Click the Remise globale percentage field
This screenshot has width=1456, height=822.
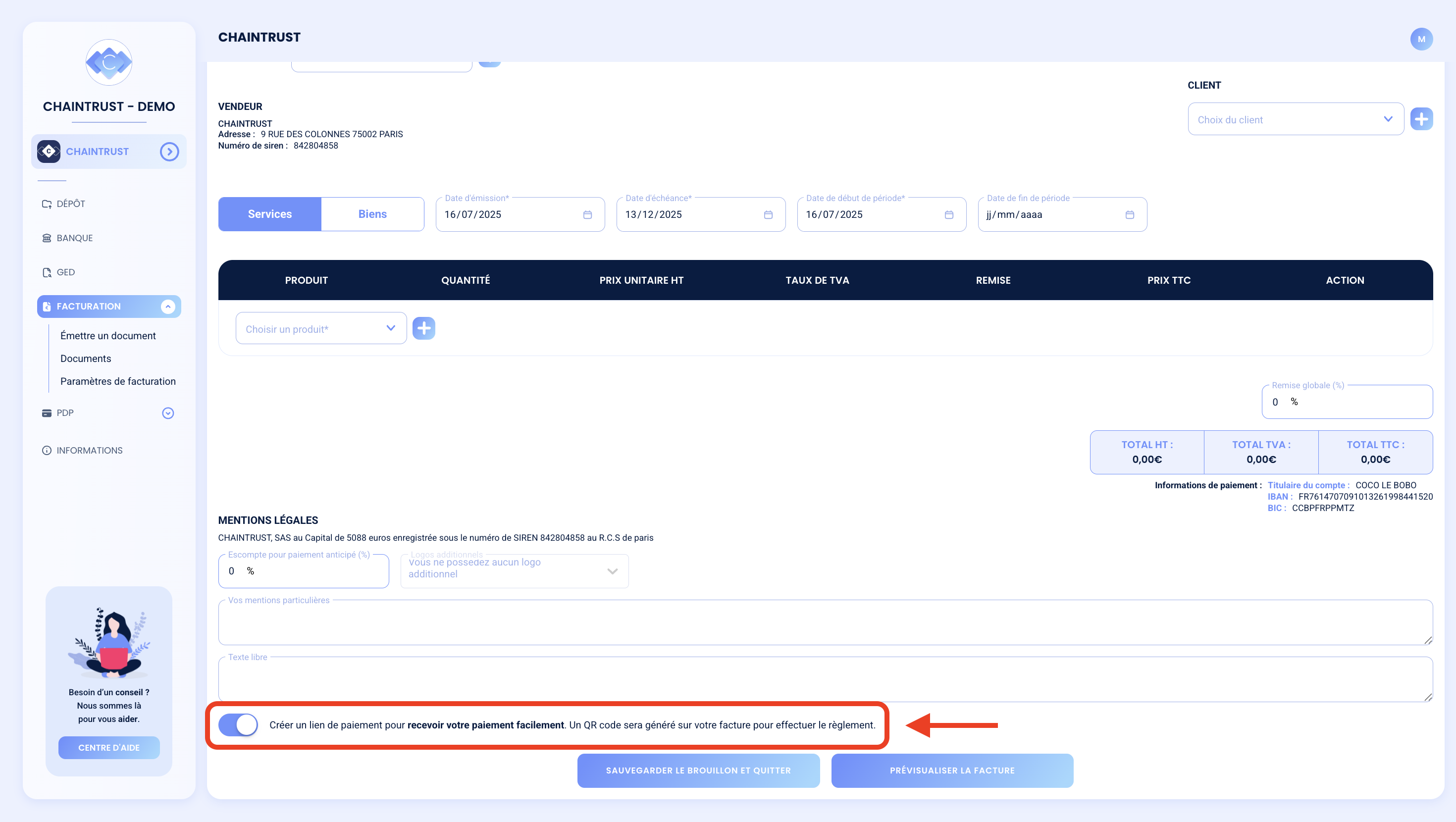(x=1348, y=402)
